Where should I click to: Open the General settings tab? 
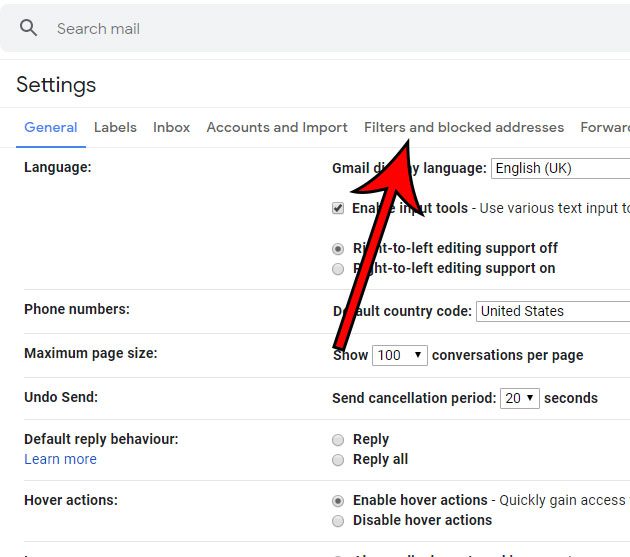pyautogui.click(x=51, y=127)
